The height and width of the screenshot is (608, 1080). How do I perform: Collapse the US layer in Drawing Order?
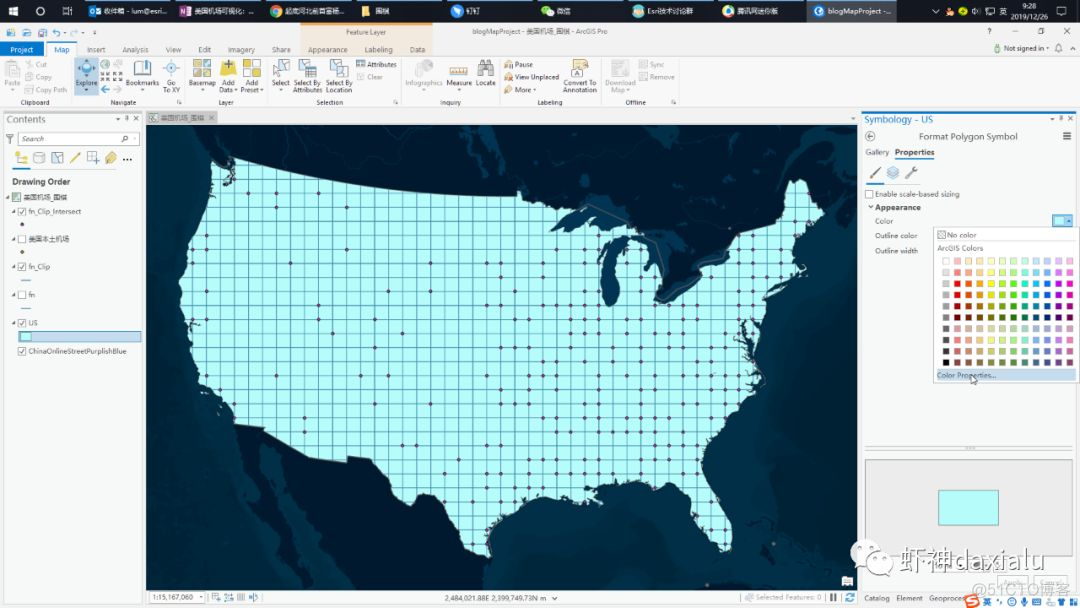click(x=12, y=323)
